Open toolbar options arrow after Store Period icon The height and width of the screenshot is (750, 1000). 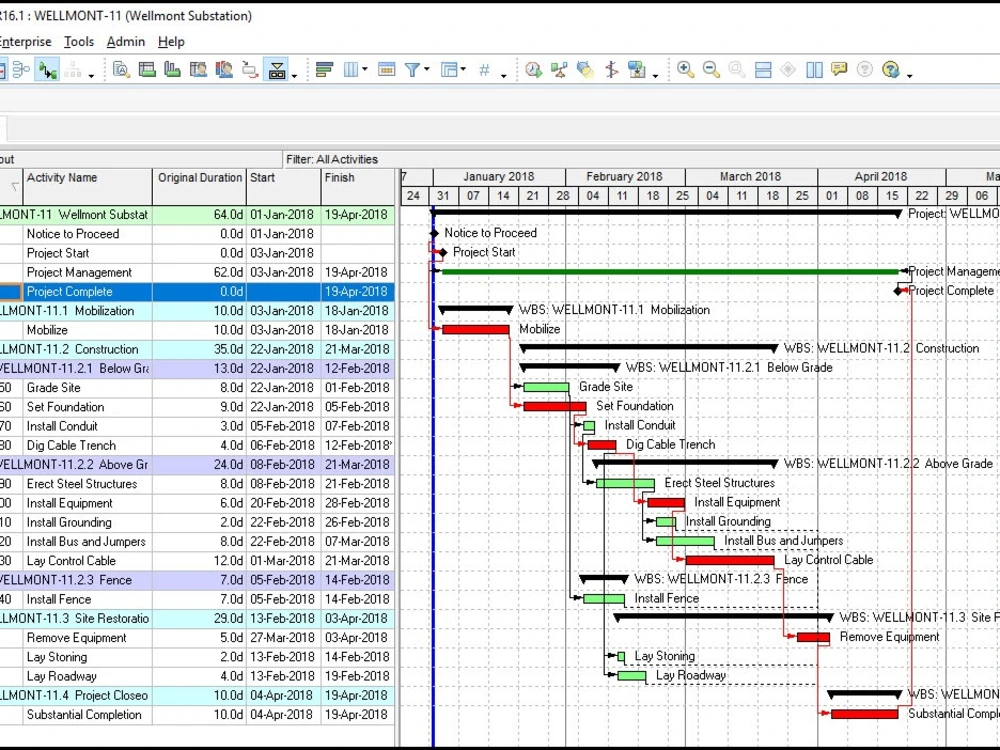[x=656, y=76]
